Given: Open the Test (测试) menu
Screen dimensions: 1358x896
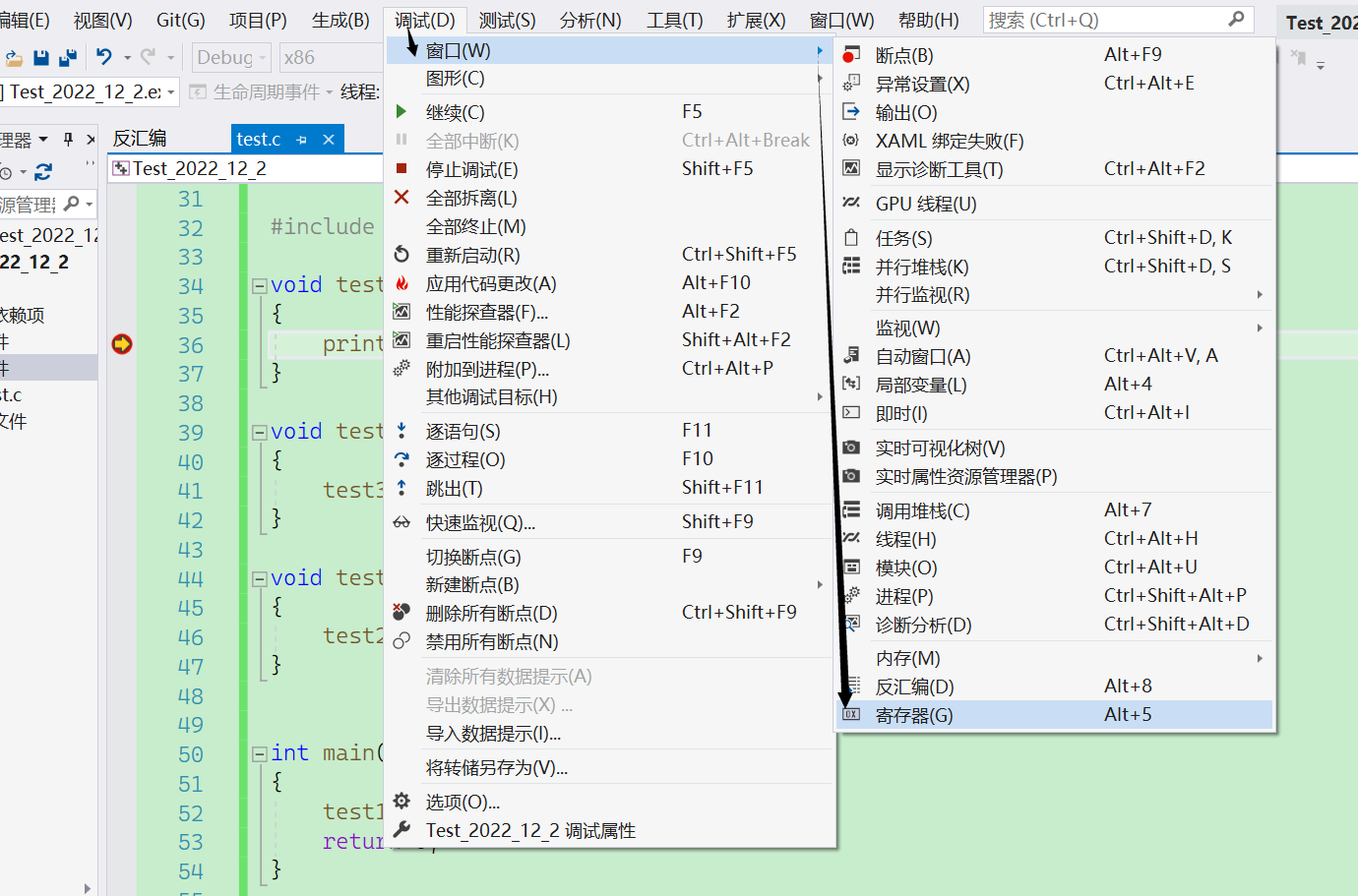Looking at the screenshot, I should (x=507, y=20).
